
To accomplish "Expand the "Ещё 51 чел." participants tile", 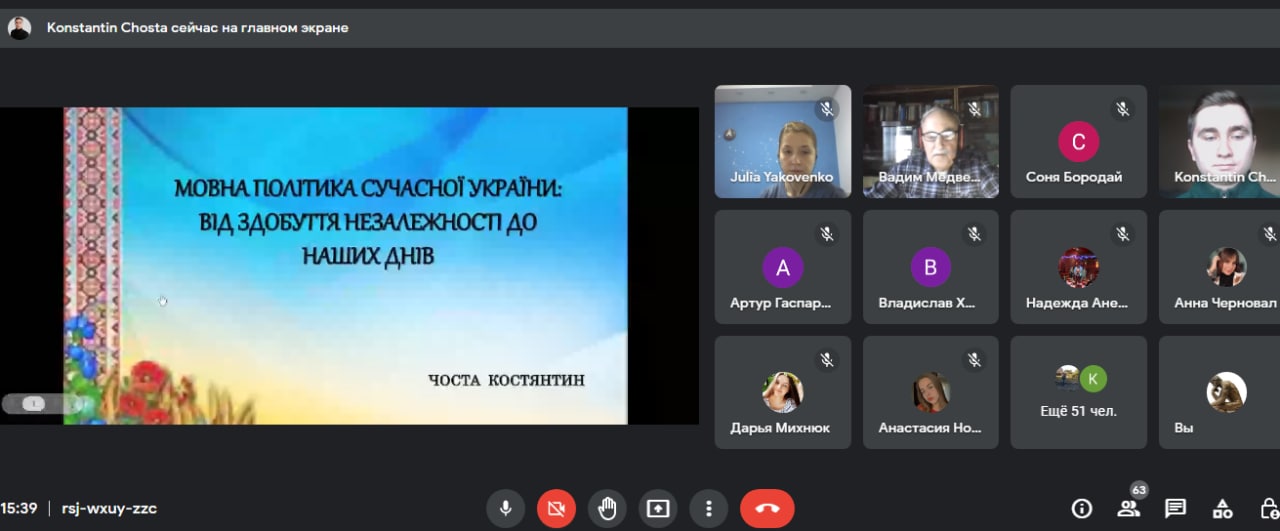I will tap(1079, 392).
